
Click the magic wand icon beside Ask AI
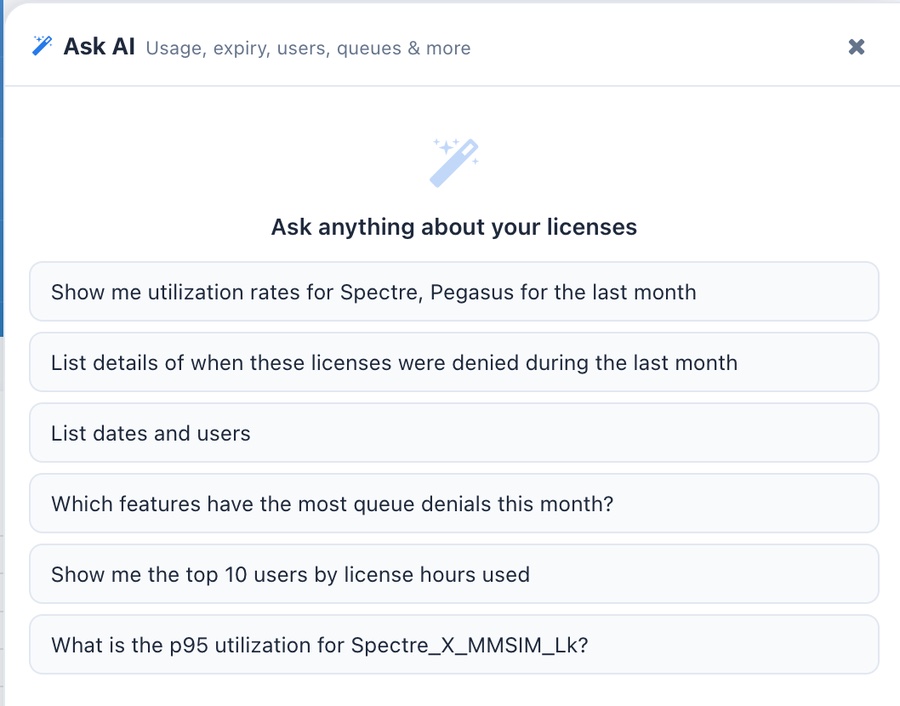coord(42,46)
